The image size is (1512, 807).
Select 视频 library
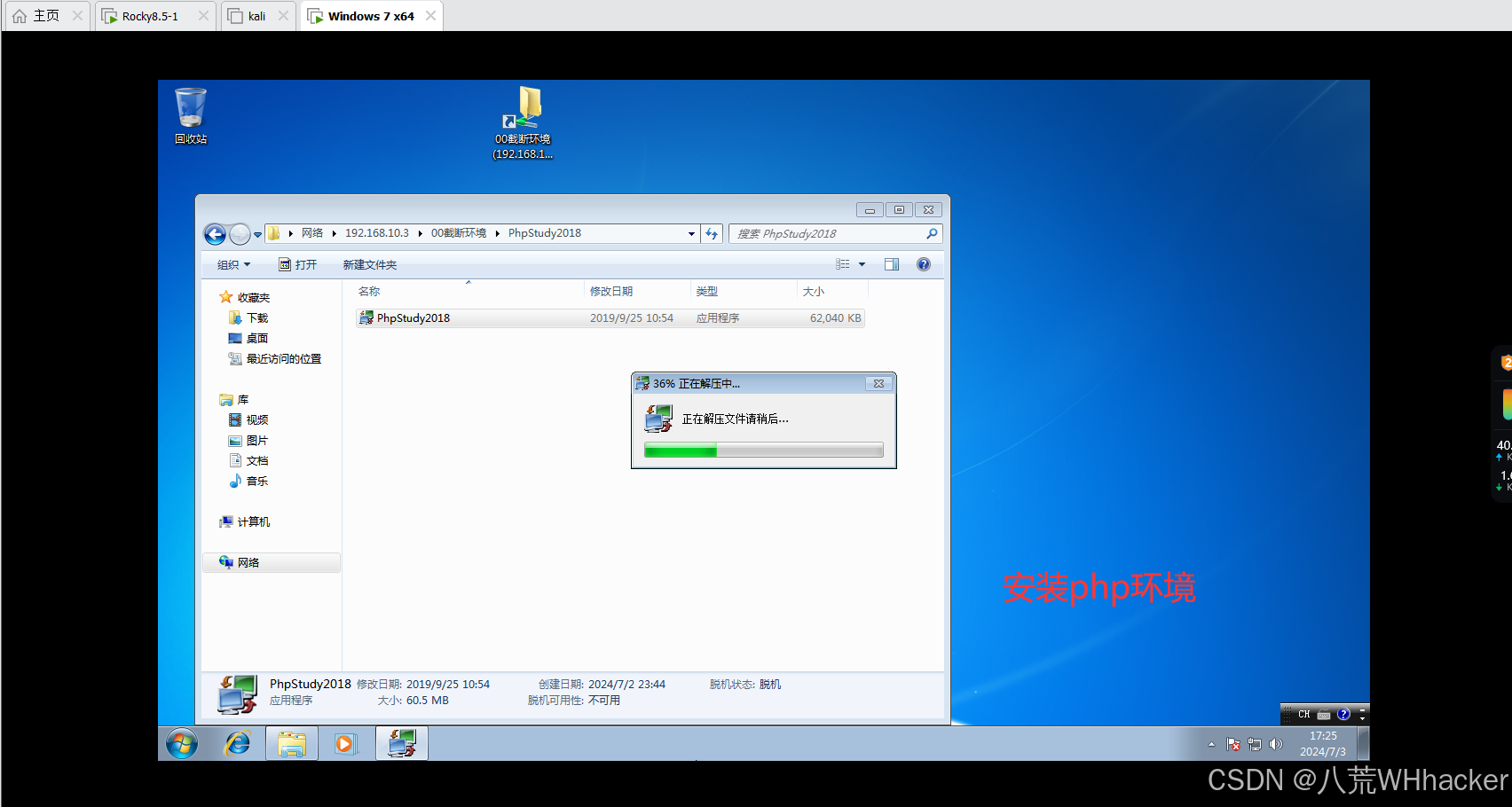click(x=248, y=420)
